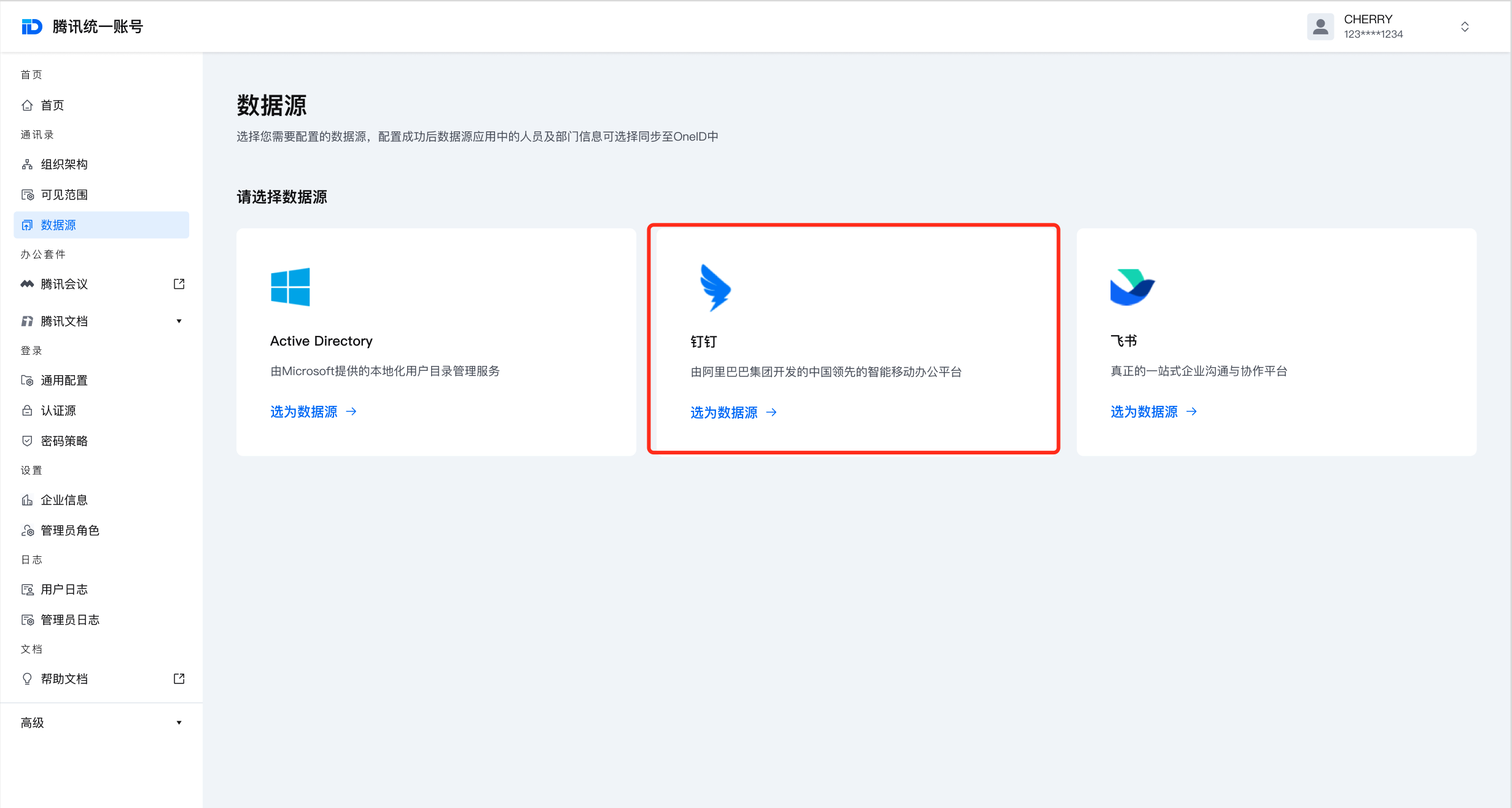Click the Active Directory card title
The height and width of the screenshot is (808, 1512).
[321, 341]
